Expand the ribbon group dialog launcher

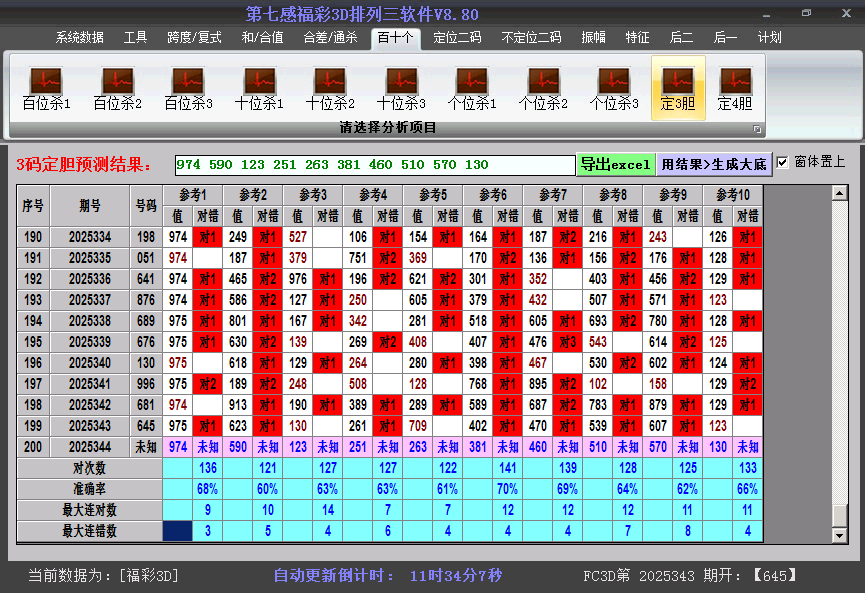[x=757, y=129]
